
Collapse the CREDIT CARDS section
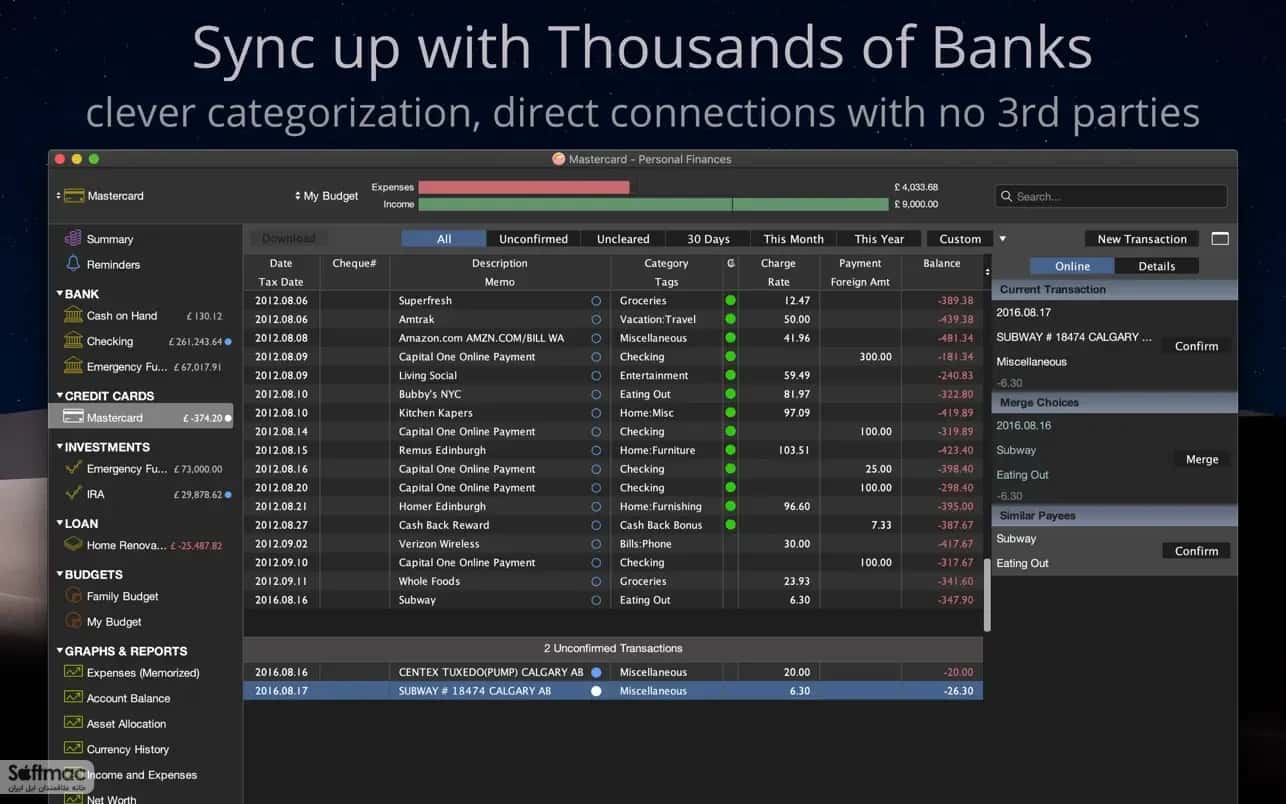59,396
